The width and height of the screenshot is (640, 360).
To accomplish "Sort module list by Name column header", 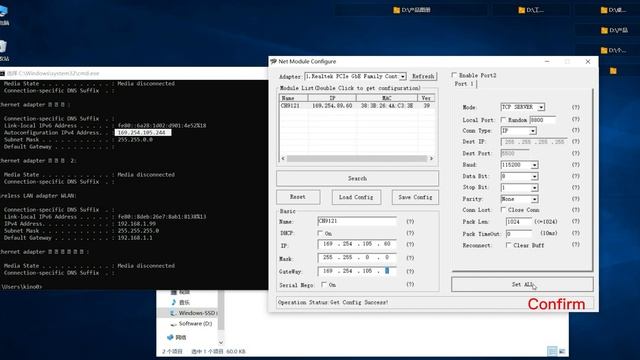I will point(293,98).
